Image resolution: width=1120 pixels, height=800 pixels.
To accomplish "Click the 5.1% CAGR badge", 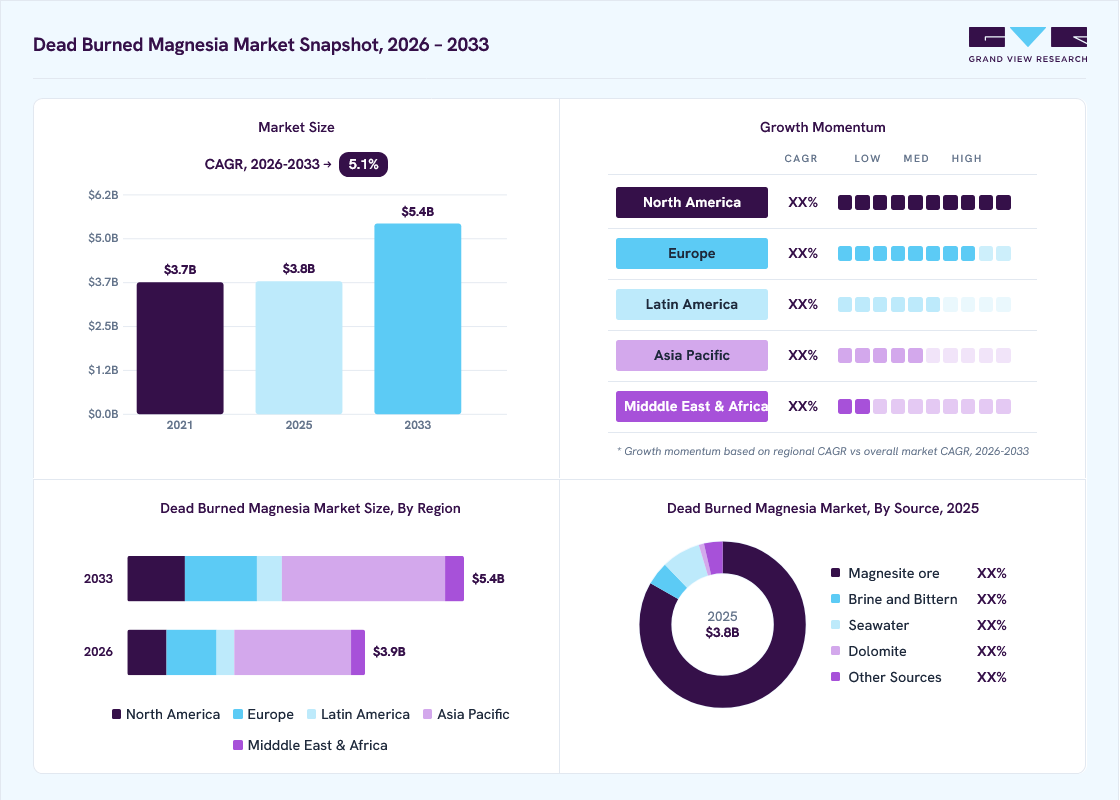I will [x=363, y=164].
